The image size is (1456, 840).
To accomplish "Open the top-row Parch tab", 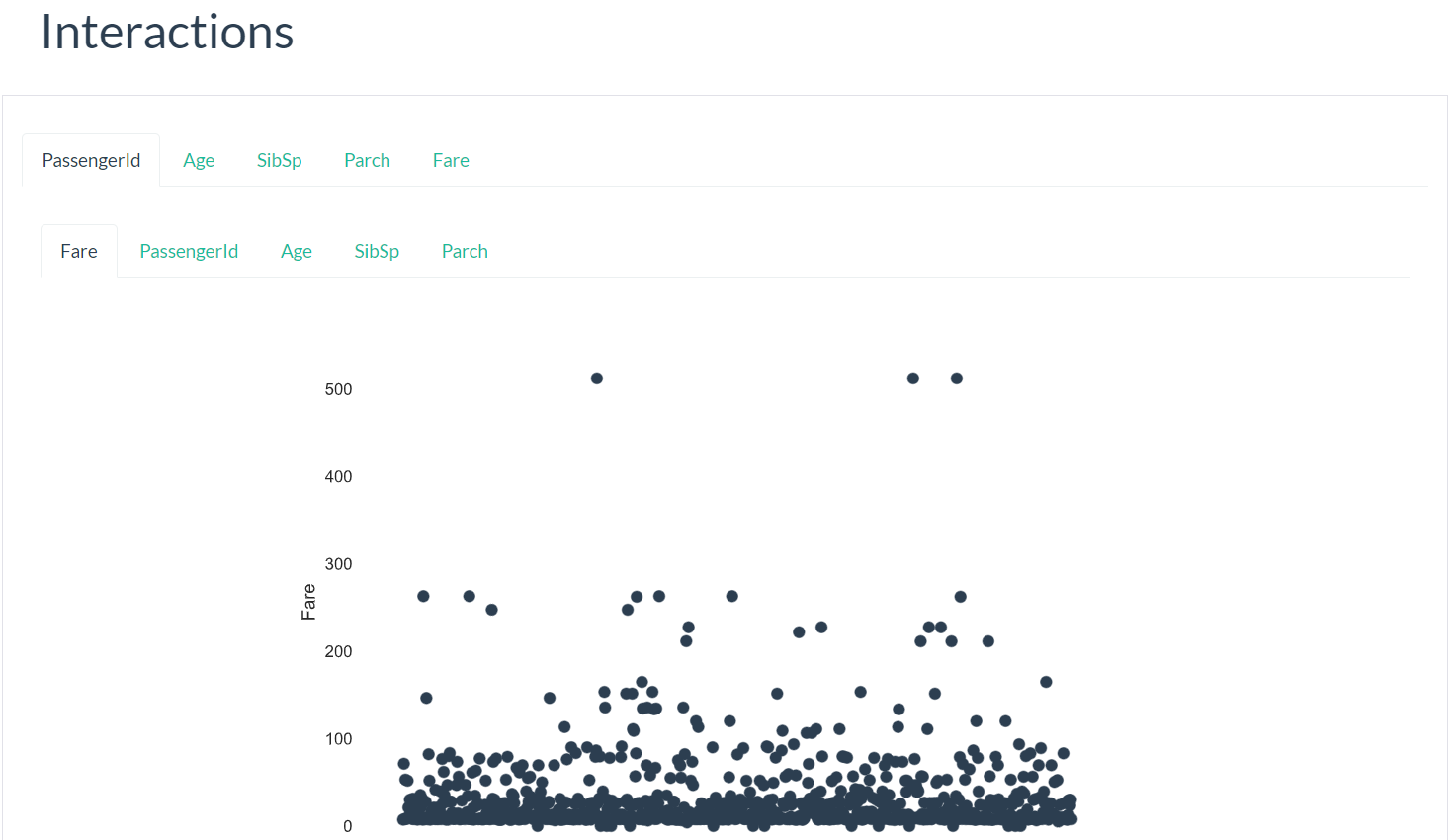I will pyautogui.click(x=367, y=160).
